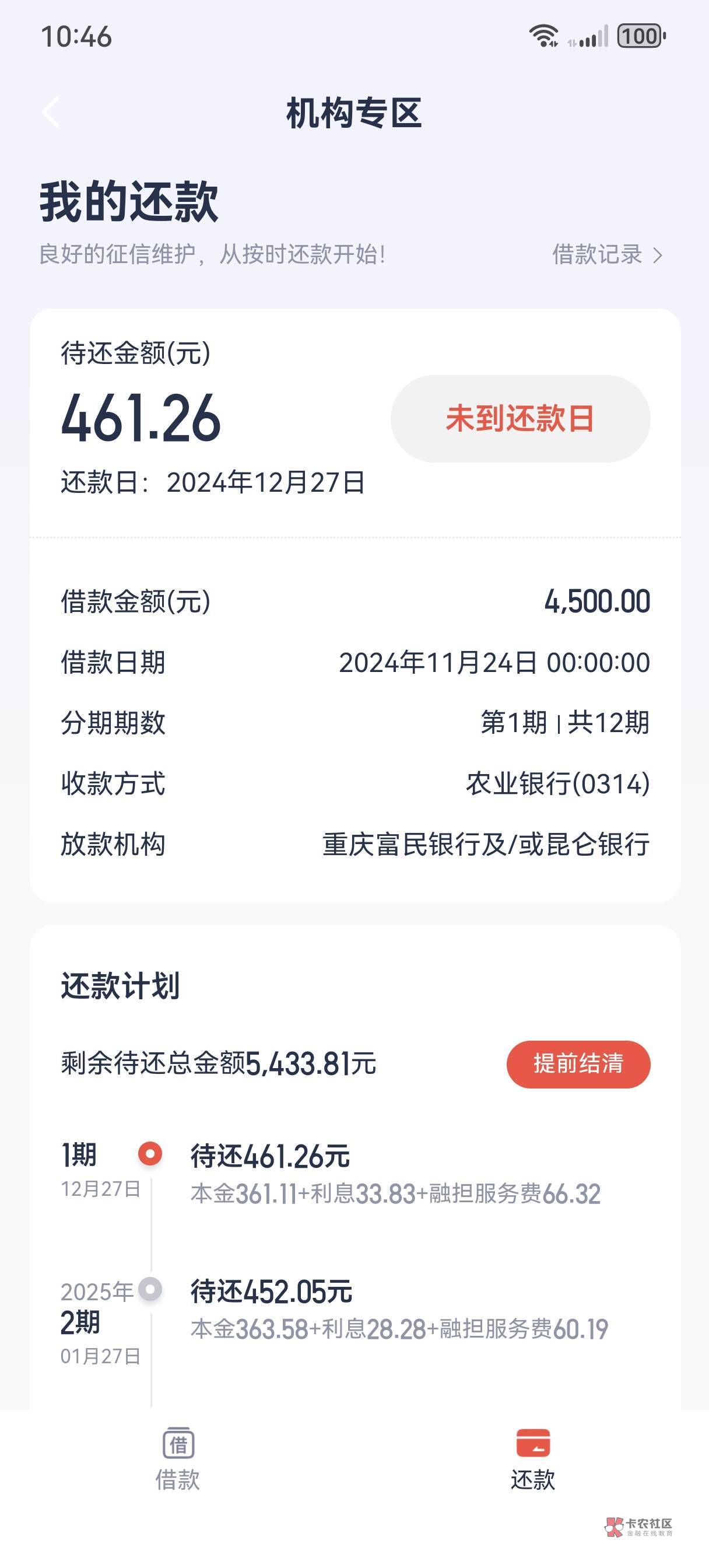Viewport: 709px width, 1568px height.
Task: Open 借款记录 loan records link
Action: [597, 254]
